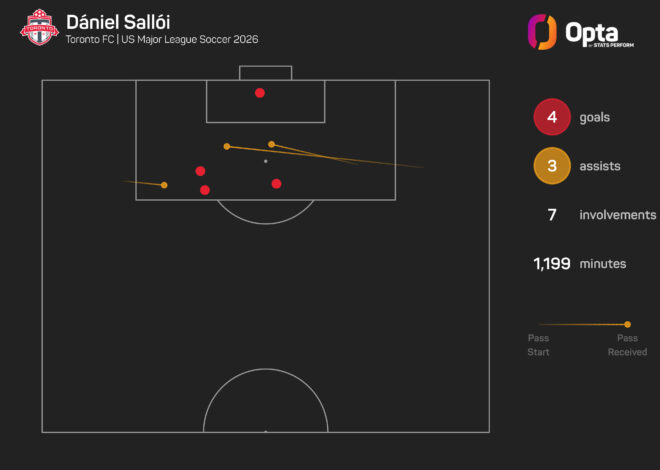Click the orange pass received legend dot
Image resolution: width=660 pixels, height=470 pixels.
pos(628,324)
